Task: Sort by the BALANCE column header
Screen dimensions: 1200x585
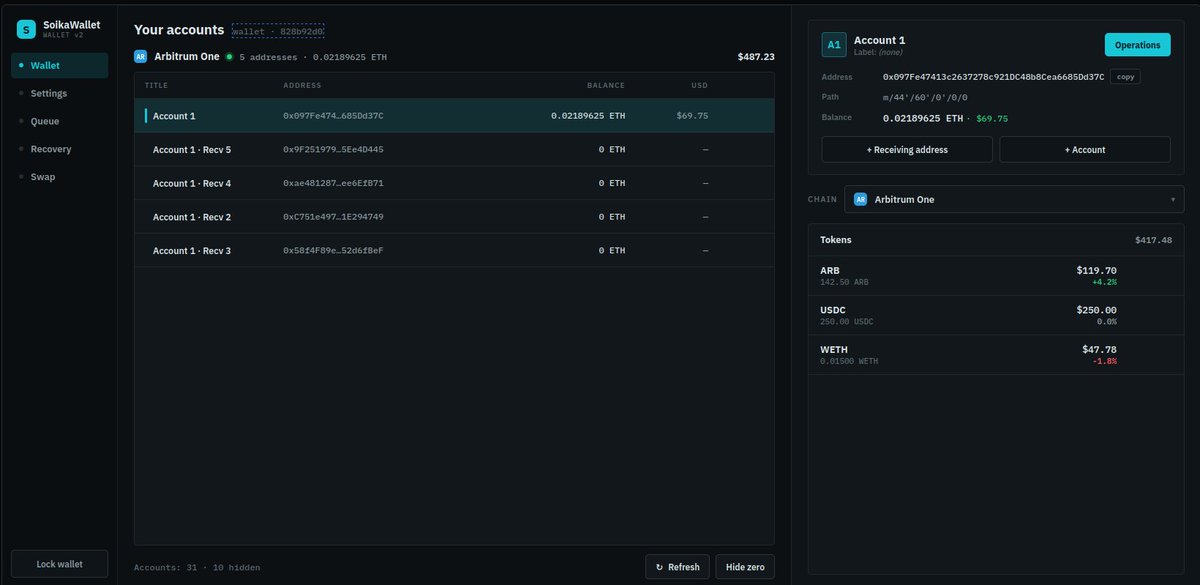Action: tap(606, 86)
